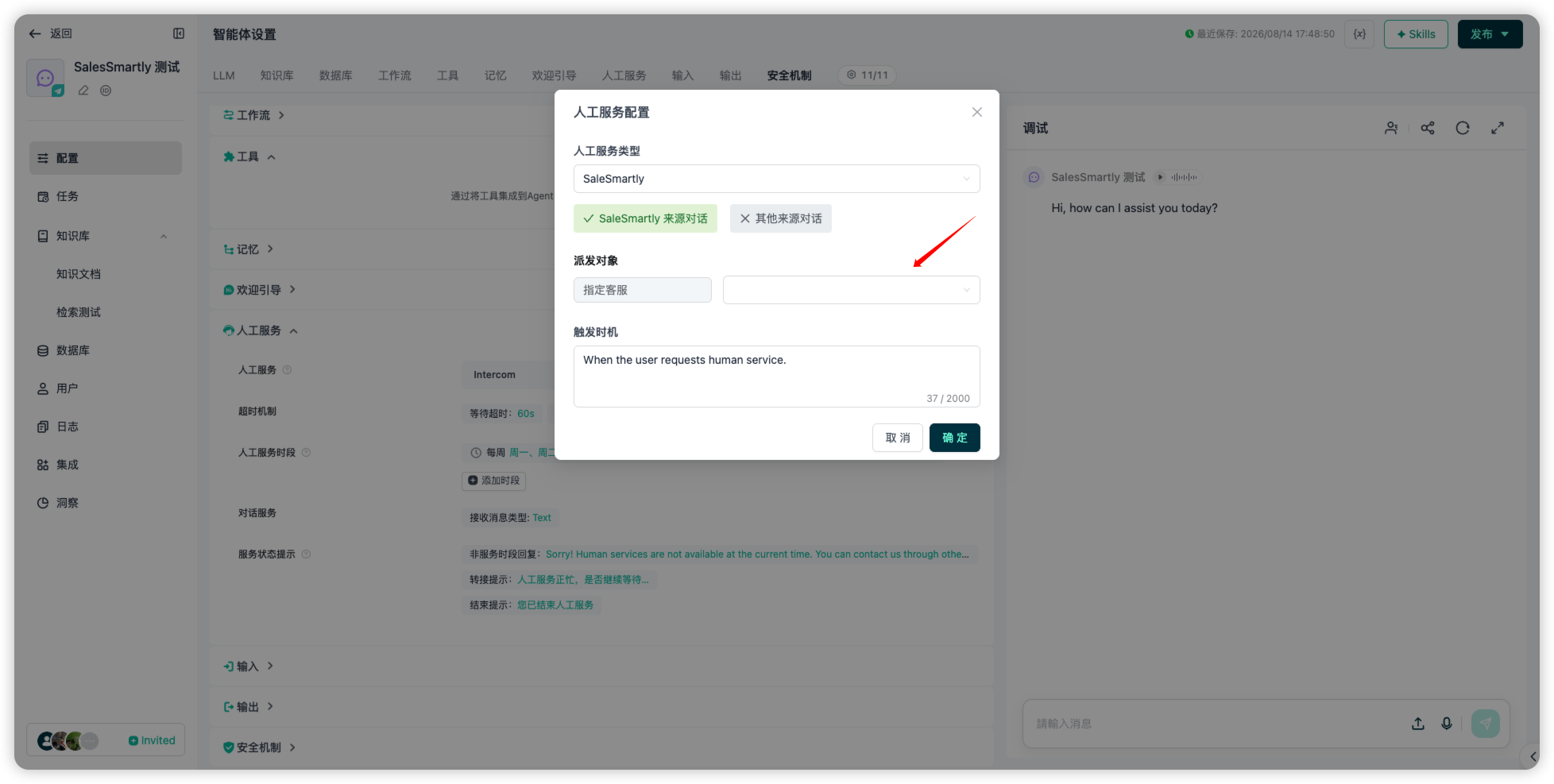Switch to the 工作流 tab
Screen dimensions: 1554x784
coord(395,75)
